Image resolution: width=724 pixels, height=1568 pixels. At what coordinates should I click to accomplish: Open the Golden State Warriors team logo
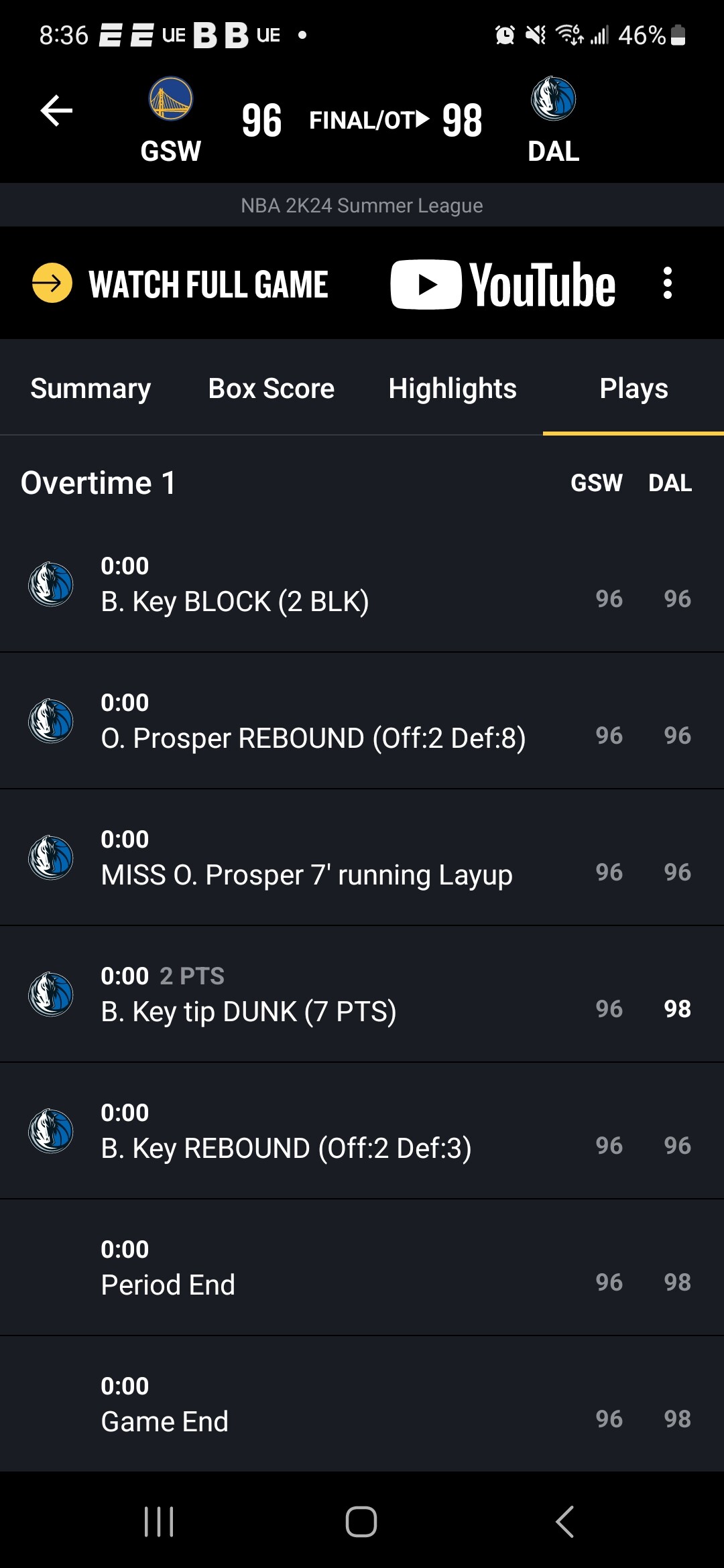pos(170,99)
